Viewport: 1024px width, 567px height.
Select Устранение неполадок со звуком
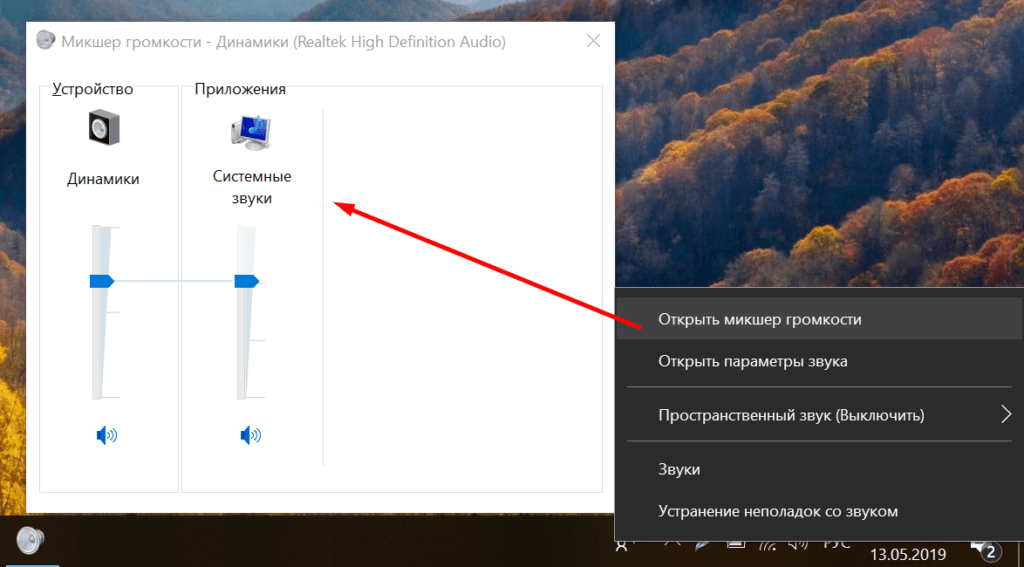click(819, 511)
